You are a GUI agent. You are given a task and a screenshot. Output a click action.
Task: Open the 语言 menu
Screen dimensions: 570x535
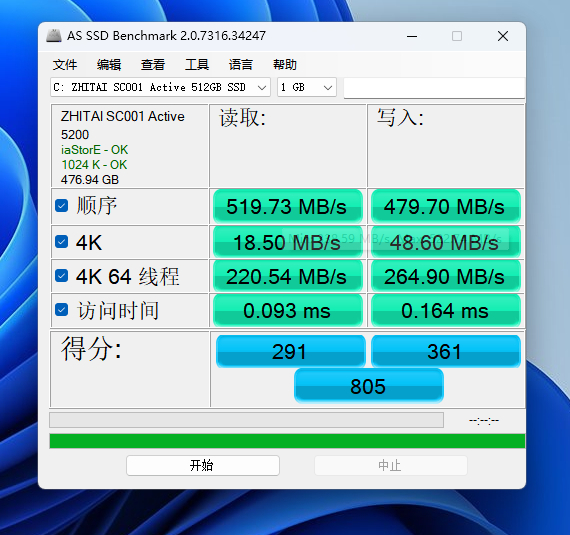tap(241, 65)
